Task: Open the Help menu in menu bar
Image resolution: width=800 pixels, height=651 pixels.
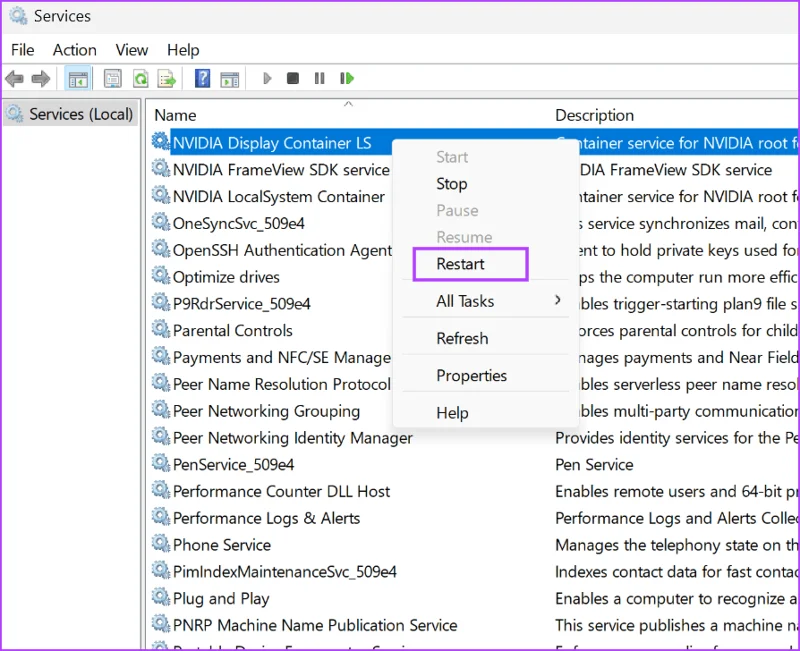Action: coord(183,50)
